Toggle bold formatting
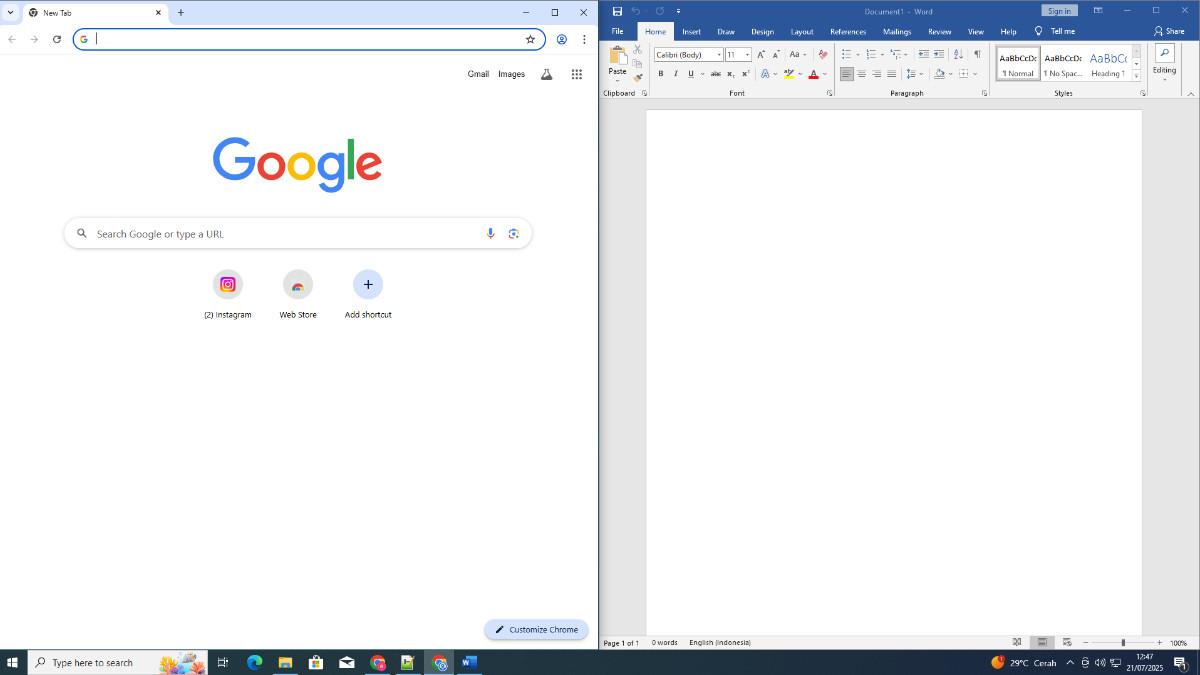 pos(661,73)
